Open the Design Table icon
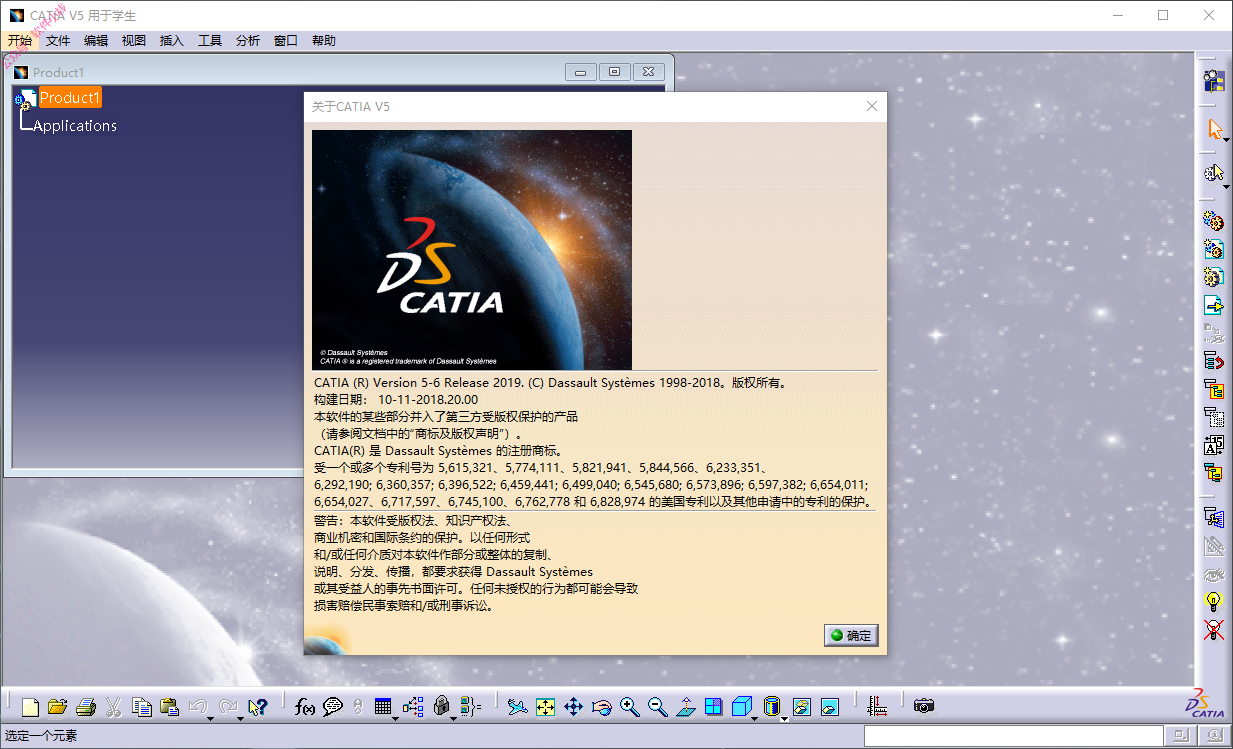1233x749 pixels. (382, 707)
